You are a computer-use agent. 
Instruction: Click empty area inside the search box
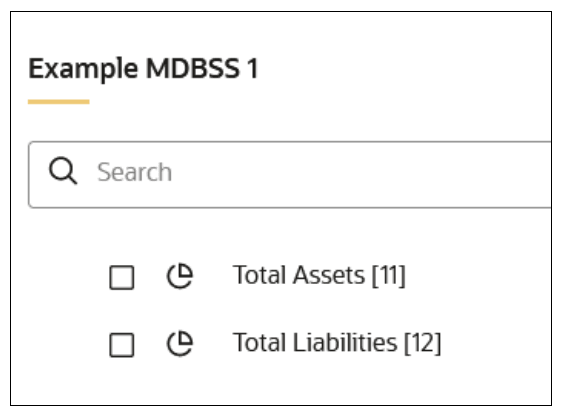pos(362,175)
